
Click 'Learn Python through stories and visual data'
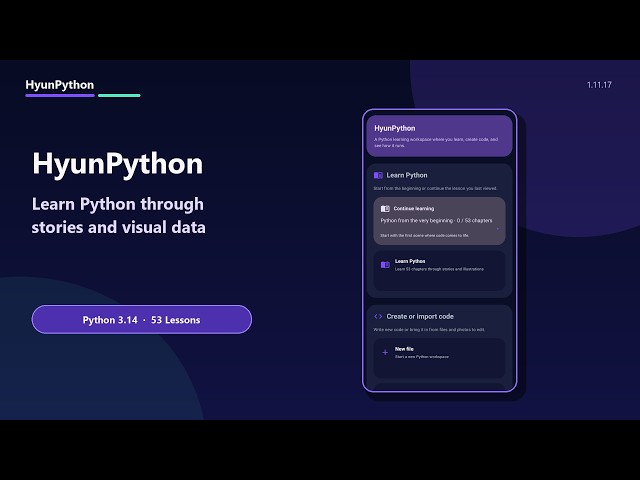tap(118, 216)
